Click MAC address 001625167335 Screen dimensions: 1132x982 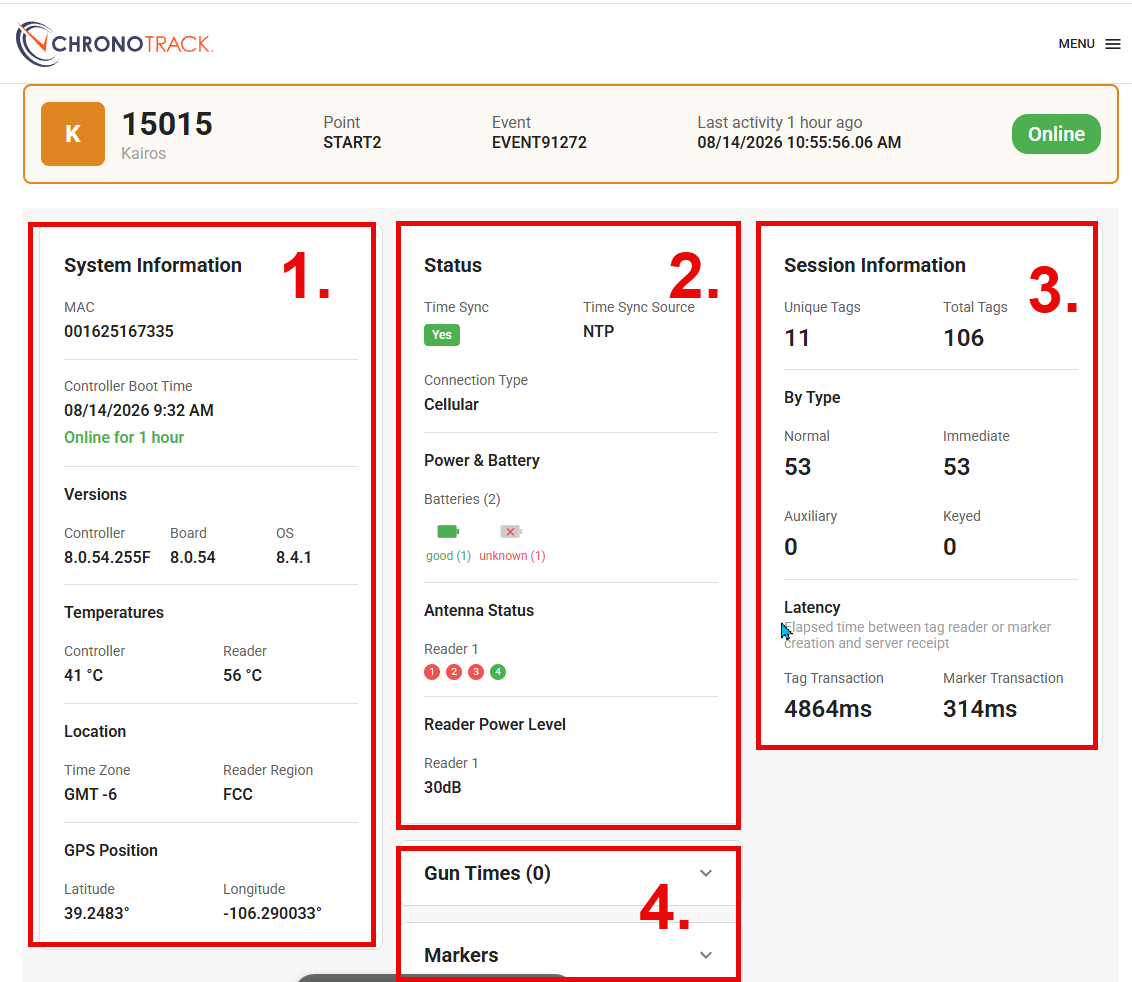coord(119,331)
